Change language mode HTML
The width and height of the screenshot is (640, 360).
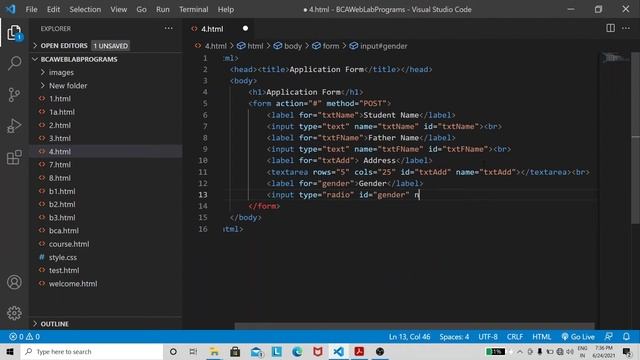pyautogui.click(x=542, y=337)
